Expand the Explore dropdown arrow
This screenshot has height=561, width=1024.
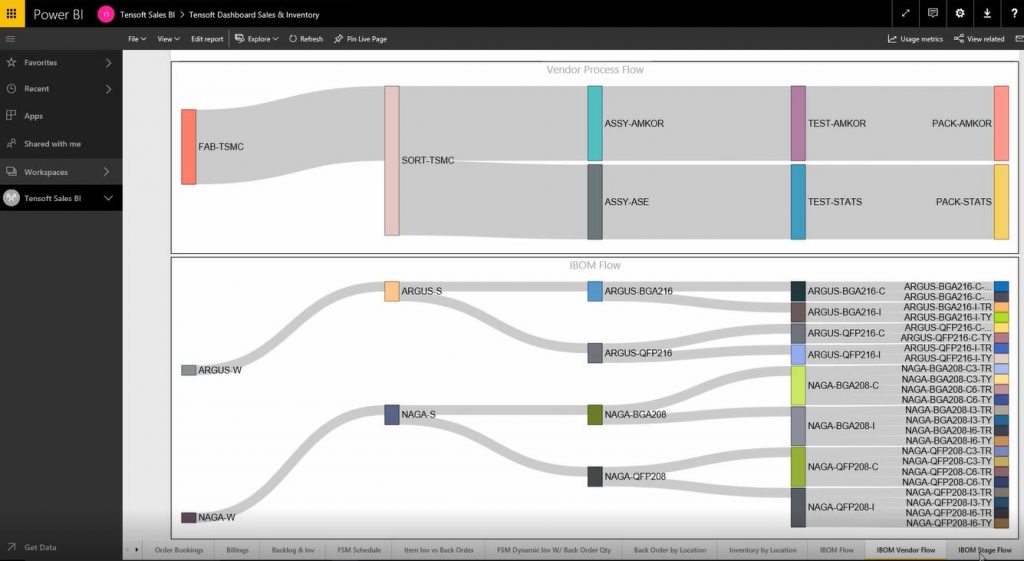tap(276, 39)
